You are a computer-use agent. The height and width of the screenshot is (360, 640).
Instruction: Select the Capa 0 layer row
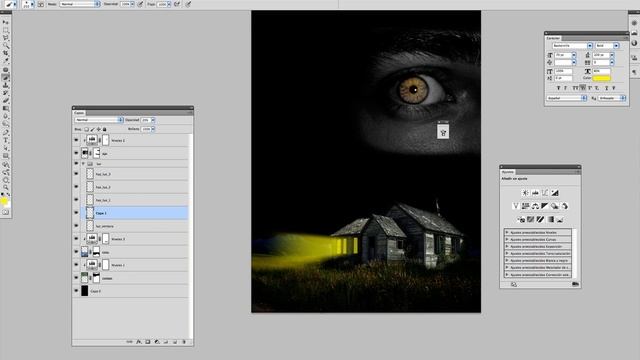coord(134,291)
